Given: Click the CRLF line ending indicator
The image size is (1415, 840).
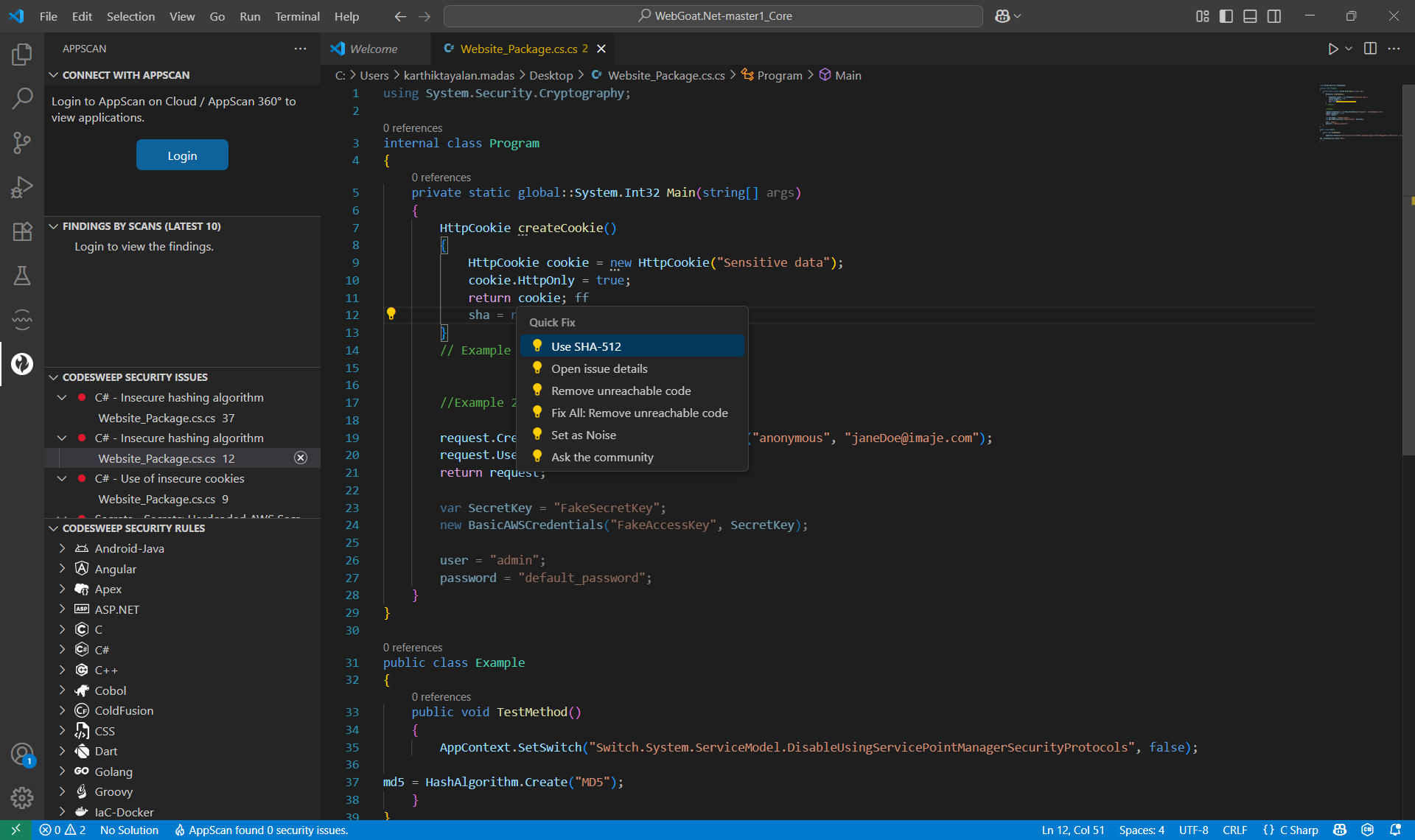Looking at the screenshot, I should coord(1234,830).
